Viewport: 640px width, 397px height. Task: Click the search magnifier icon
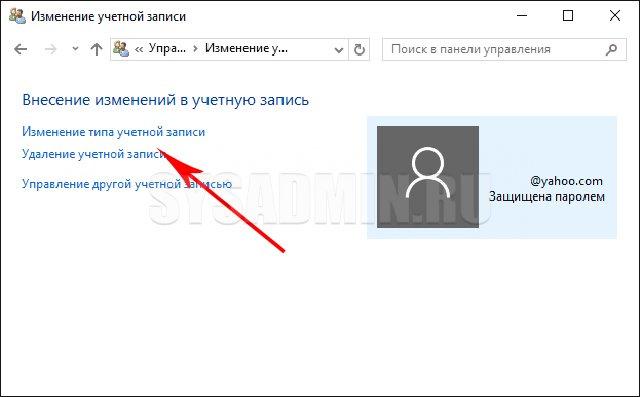point(611,49)
